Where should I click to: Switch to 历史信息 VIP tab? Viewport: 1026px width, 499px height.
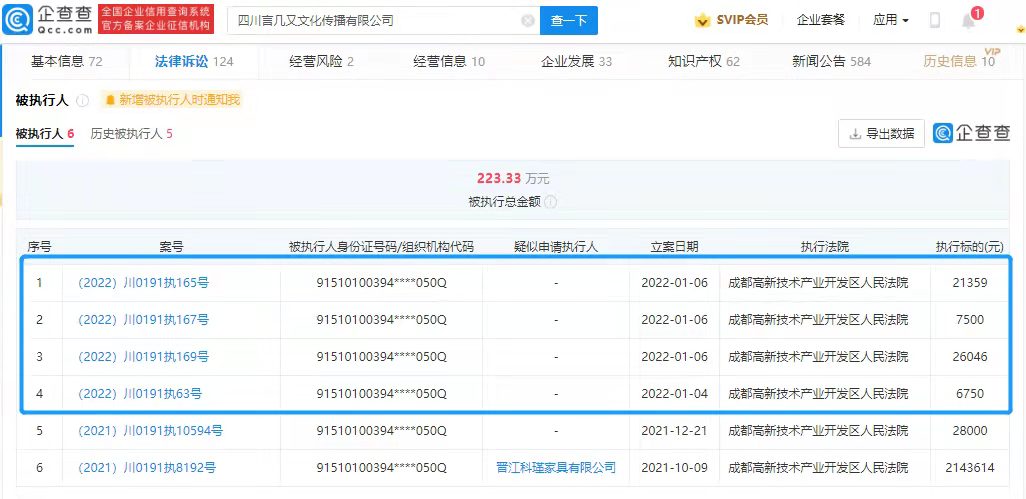960,60
